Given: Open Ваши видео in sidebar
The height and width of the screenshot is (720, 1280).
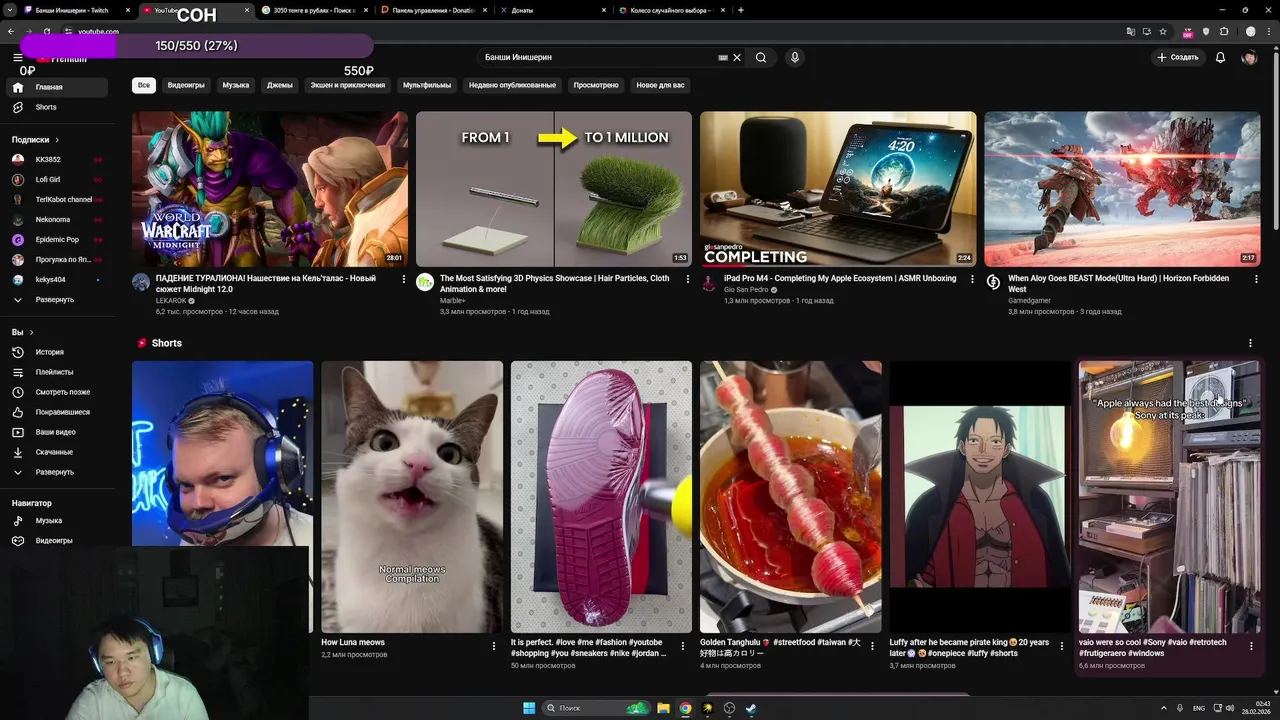Looking at the screenshot, I should (58, 432).
